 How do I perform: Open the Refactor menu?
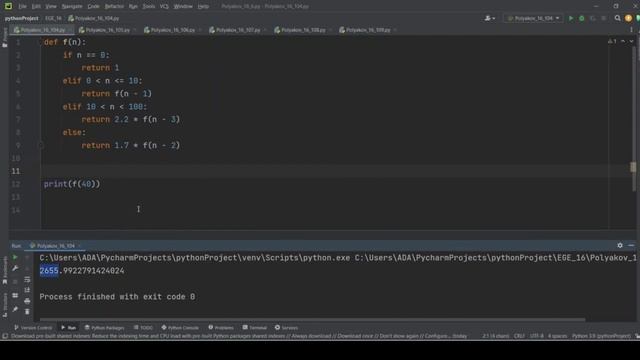click(x=114, y=7)
